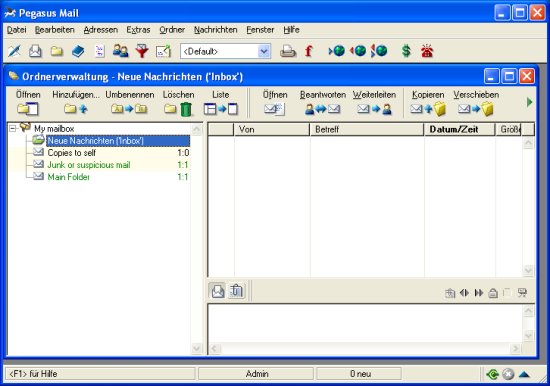Expand more toolbar buttons with green arrow
Viewport: 550px width, 386px height.
[529, 102]
